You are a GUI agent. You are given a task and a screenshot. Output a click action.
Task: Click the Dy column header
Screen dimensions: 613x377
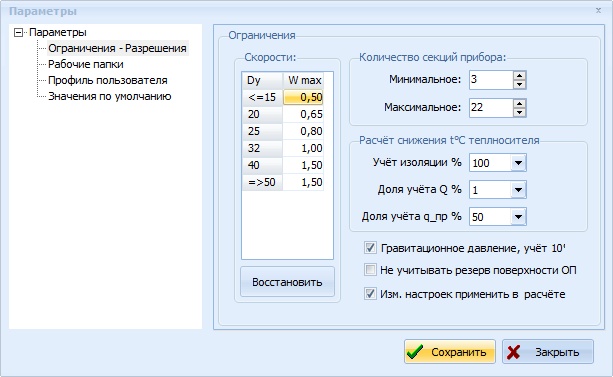(262, 81)
